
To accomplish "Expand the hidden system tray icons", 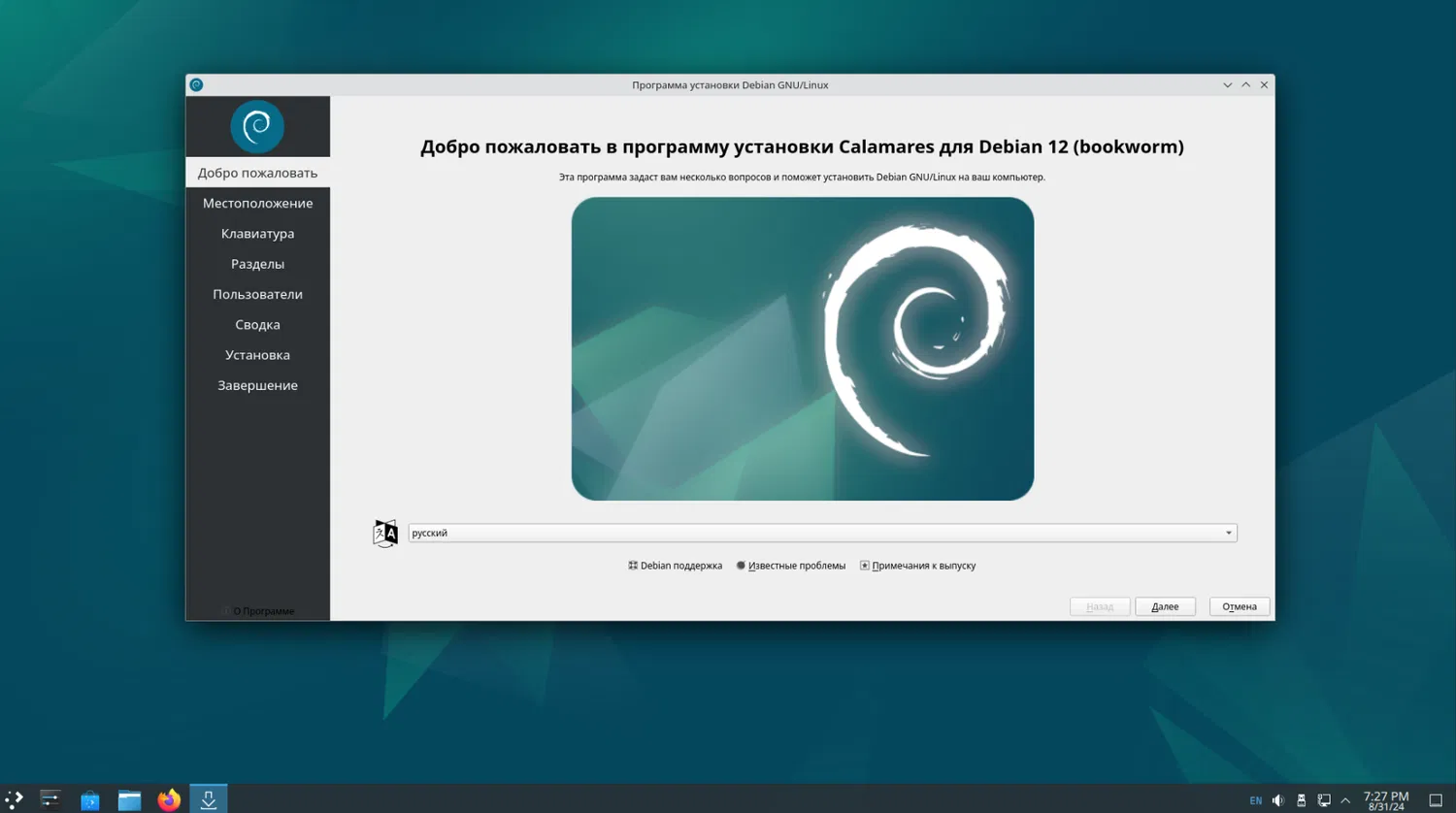I will (1345, 800).
